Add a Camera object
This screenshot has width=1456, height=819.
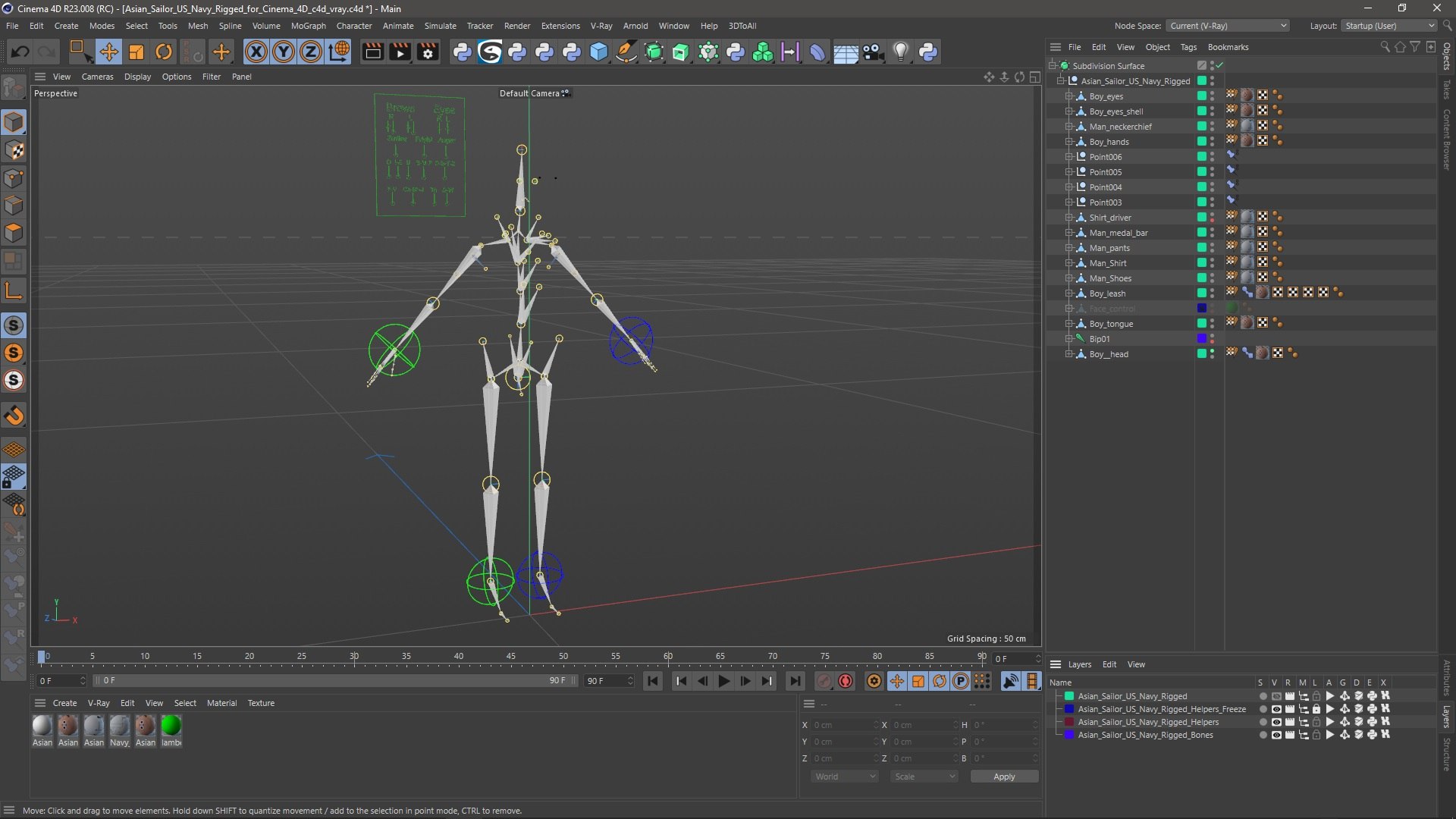pyautogui.click(x=873, y=52)
